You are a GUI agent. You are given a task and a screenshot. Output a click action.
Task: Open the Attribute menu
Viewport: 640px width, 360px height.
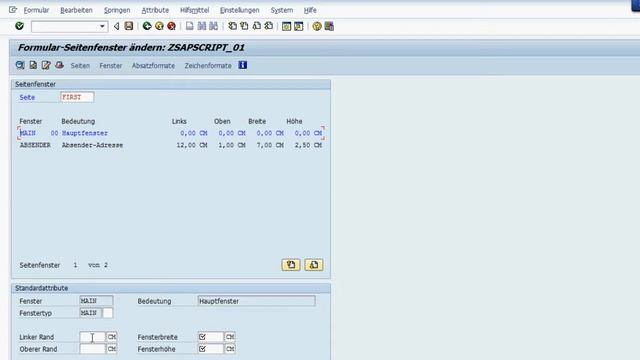click(155, 10)
